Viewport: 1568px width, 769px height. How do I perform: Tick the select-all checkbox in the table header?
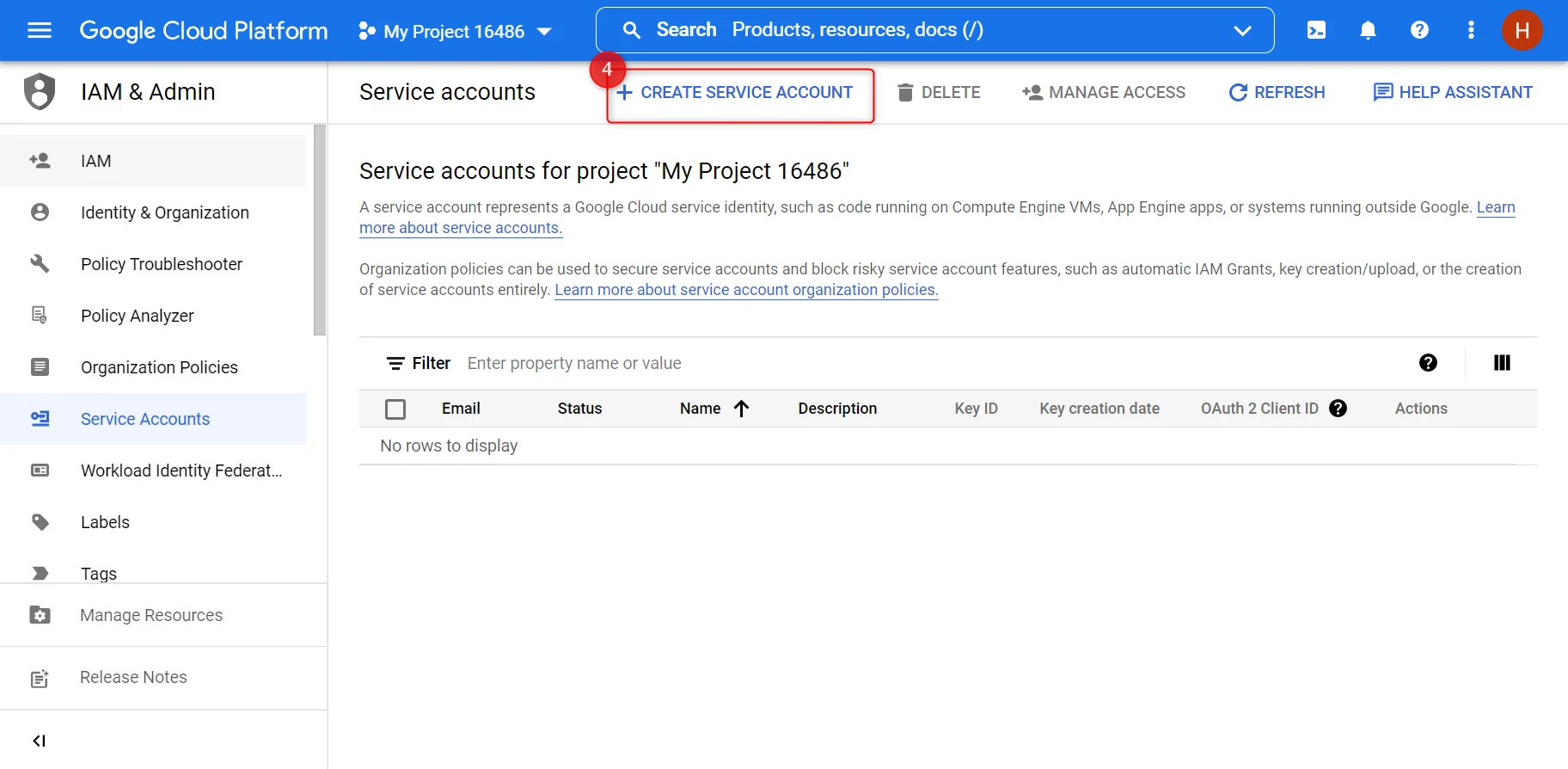click(x=395, y=409)
